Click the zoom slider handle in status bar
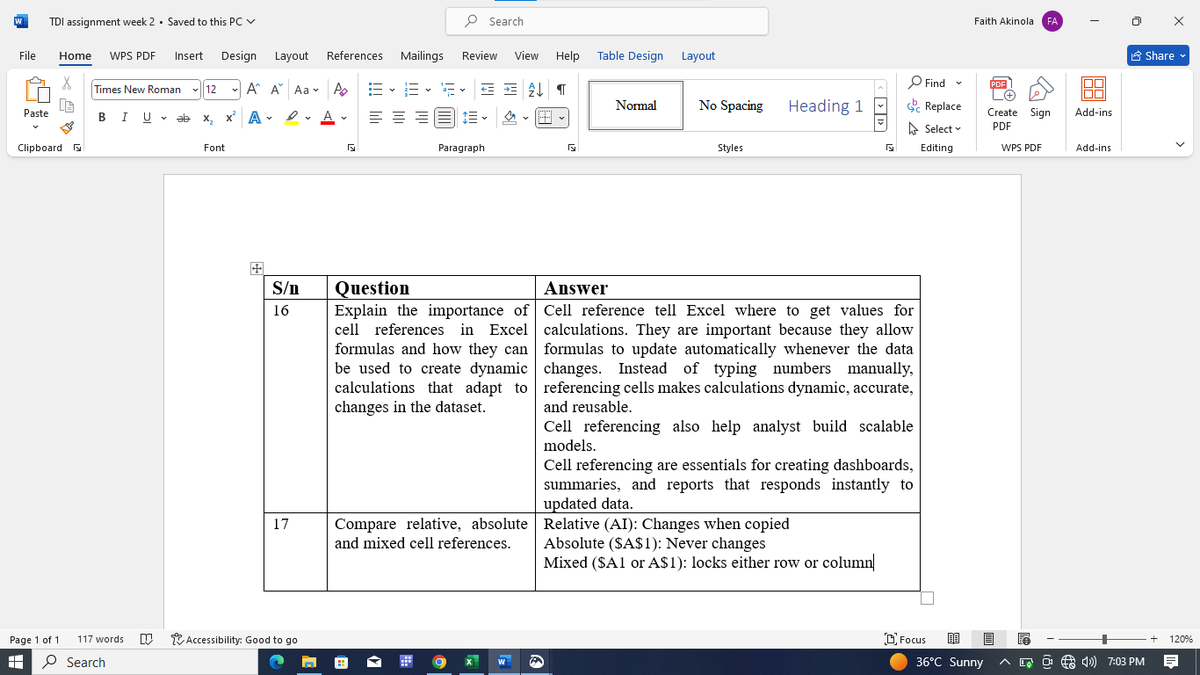 click(1104, 639)
